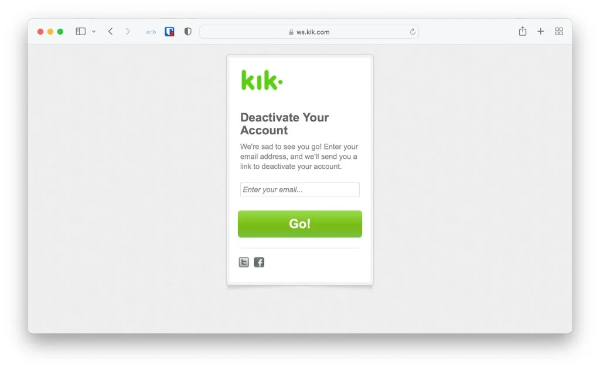Click the lock icon beside ws.kik.com
This screenshot has height=370, width=600.
pos(291,32)
